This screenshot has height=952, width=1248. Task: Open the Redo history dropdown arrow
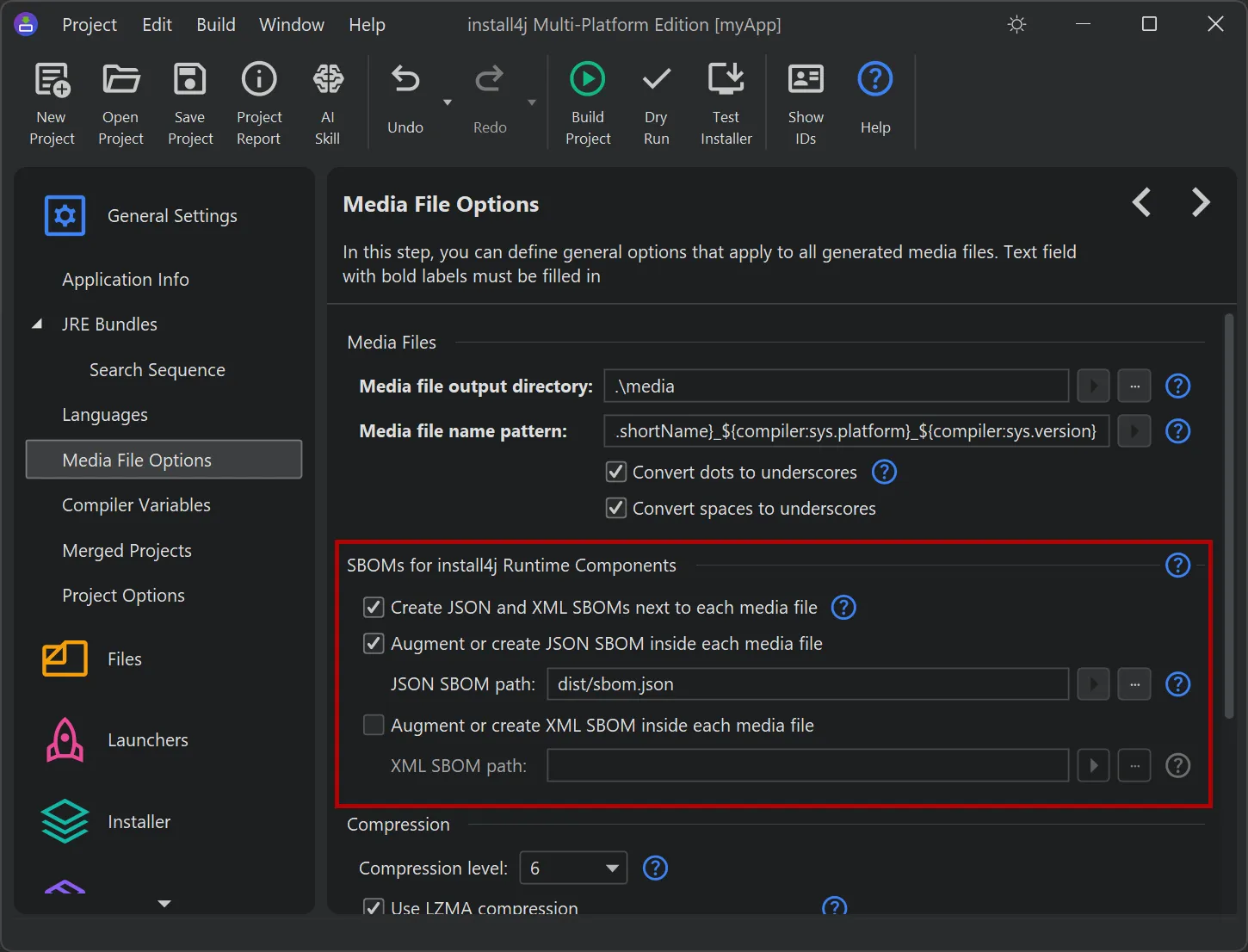[531, 102]
